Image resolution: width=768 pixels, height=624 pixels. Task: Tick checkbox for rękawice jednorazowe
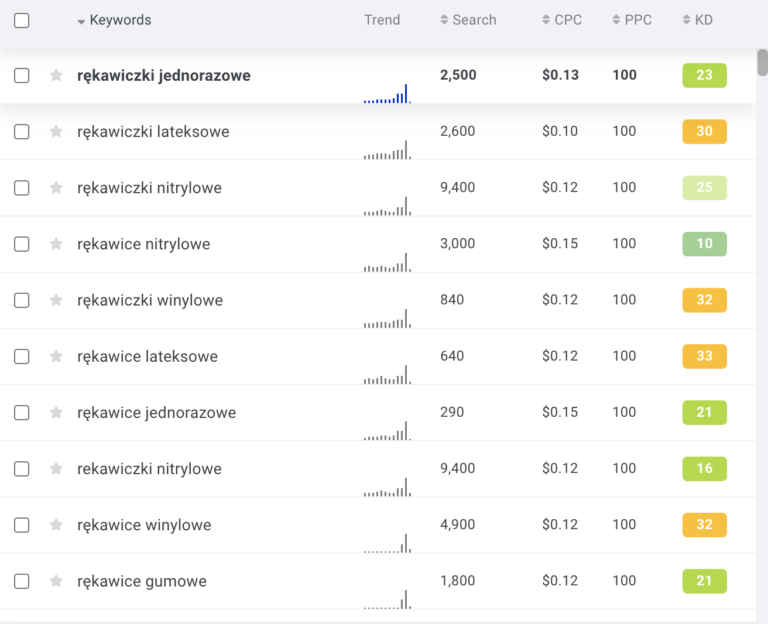point(22,412)
